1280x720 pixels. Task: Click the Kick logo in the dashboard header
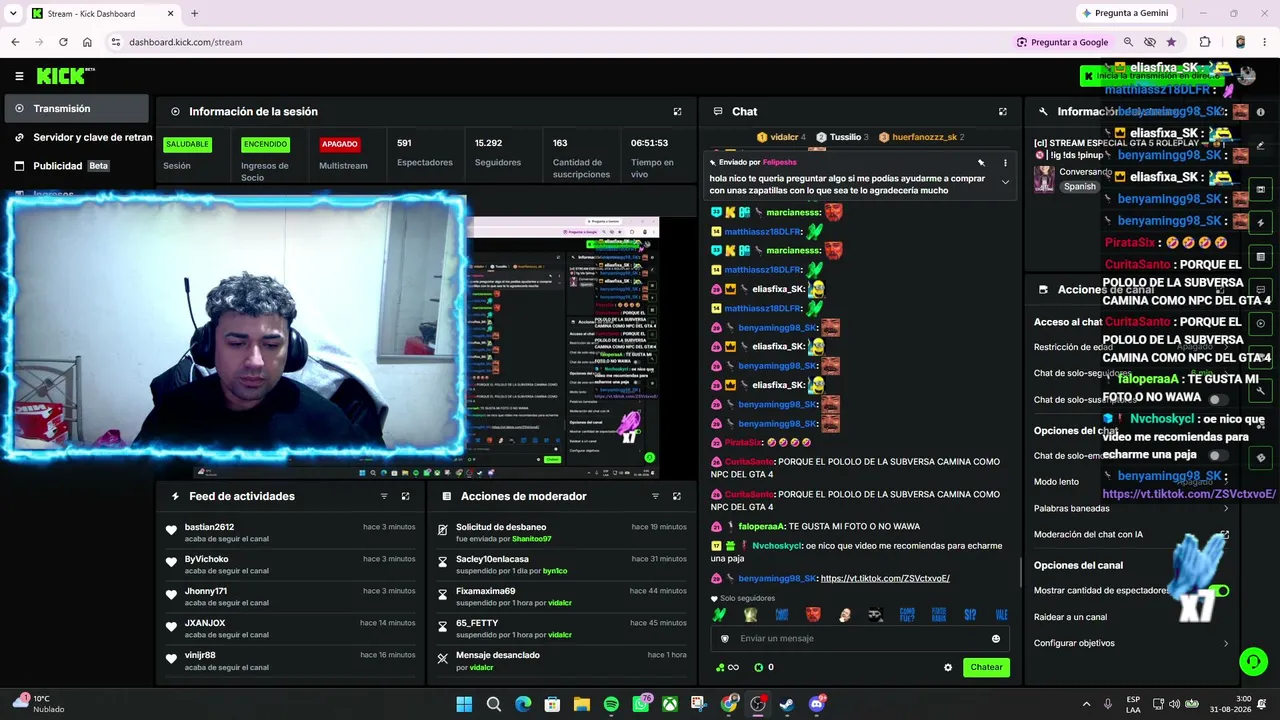pyautogui.click(x=65, y=76)
